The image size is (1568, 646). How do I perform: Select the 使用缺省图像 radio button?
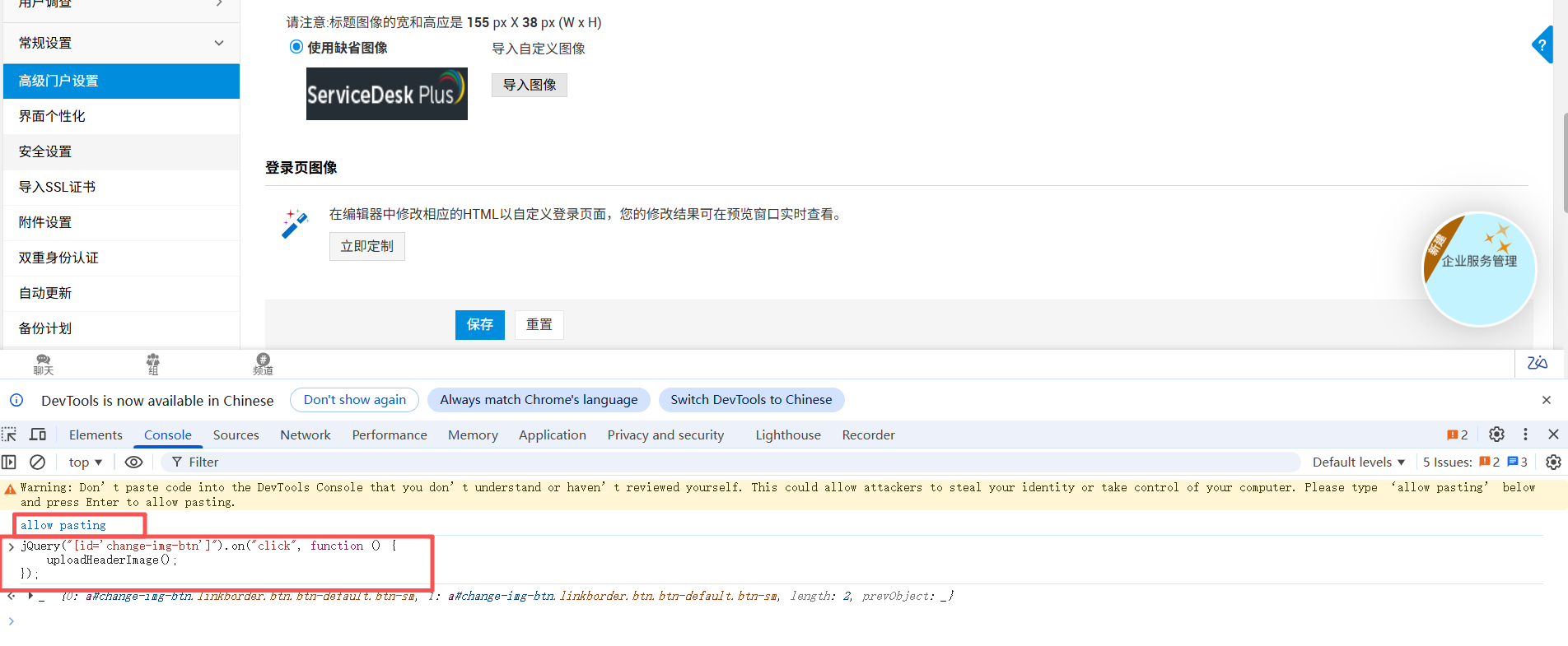point(296,47)
